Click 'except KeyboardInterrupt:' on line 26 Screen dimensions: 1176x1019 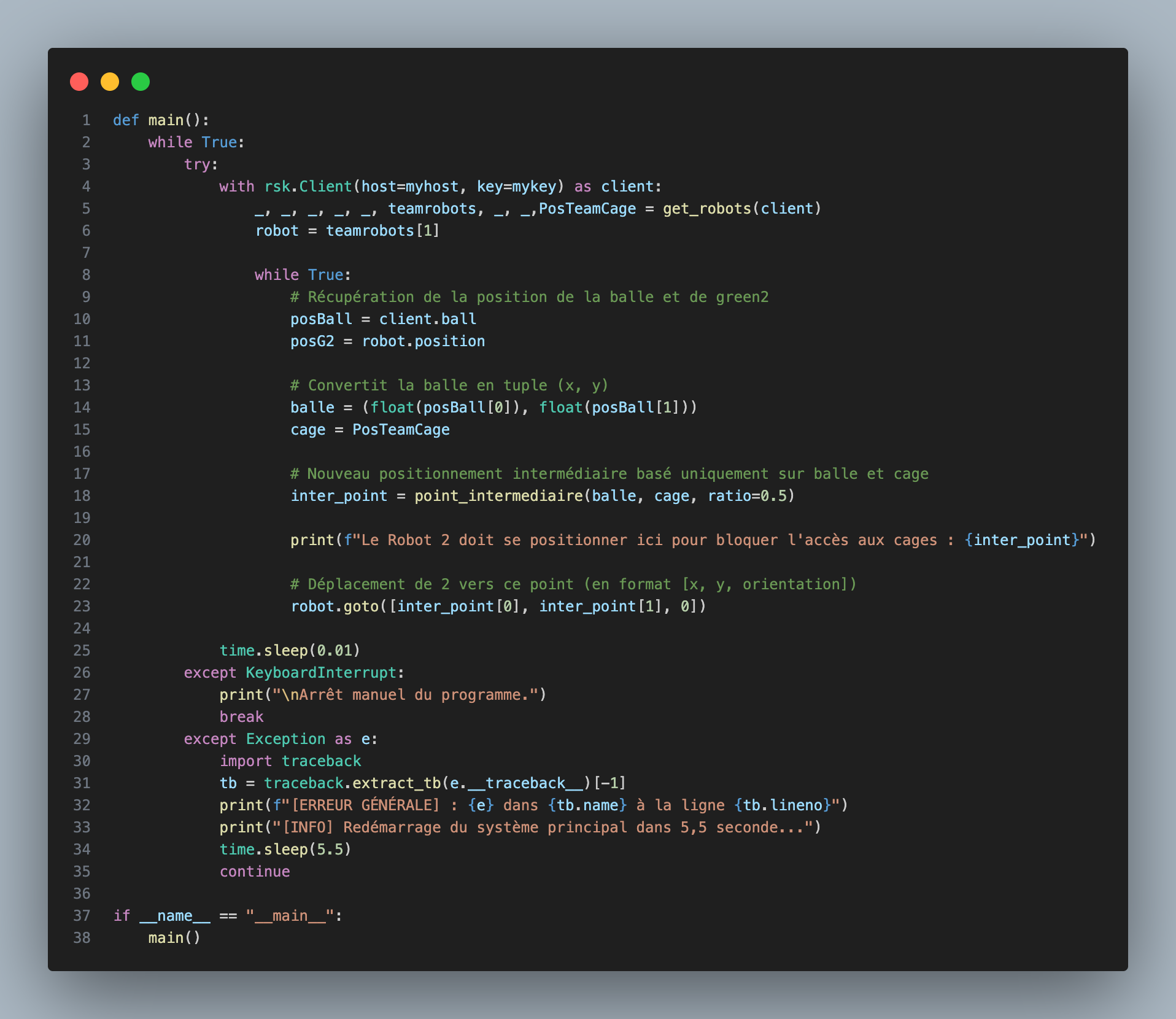tap(295, 673)
